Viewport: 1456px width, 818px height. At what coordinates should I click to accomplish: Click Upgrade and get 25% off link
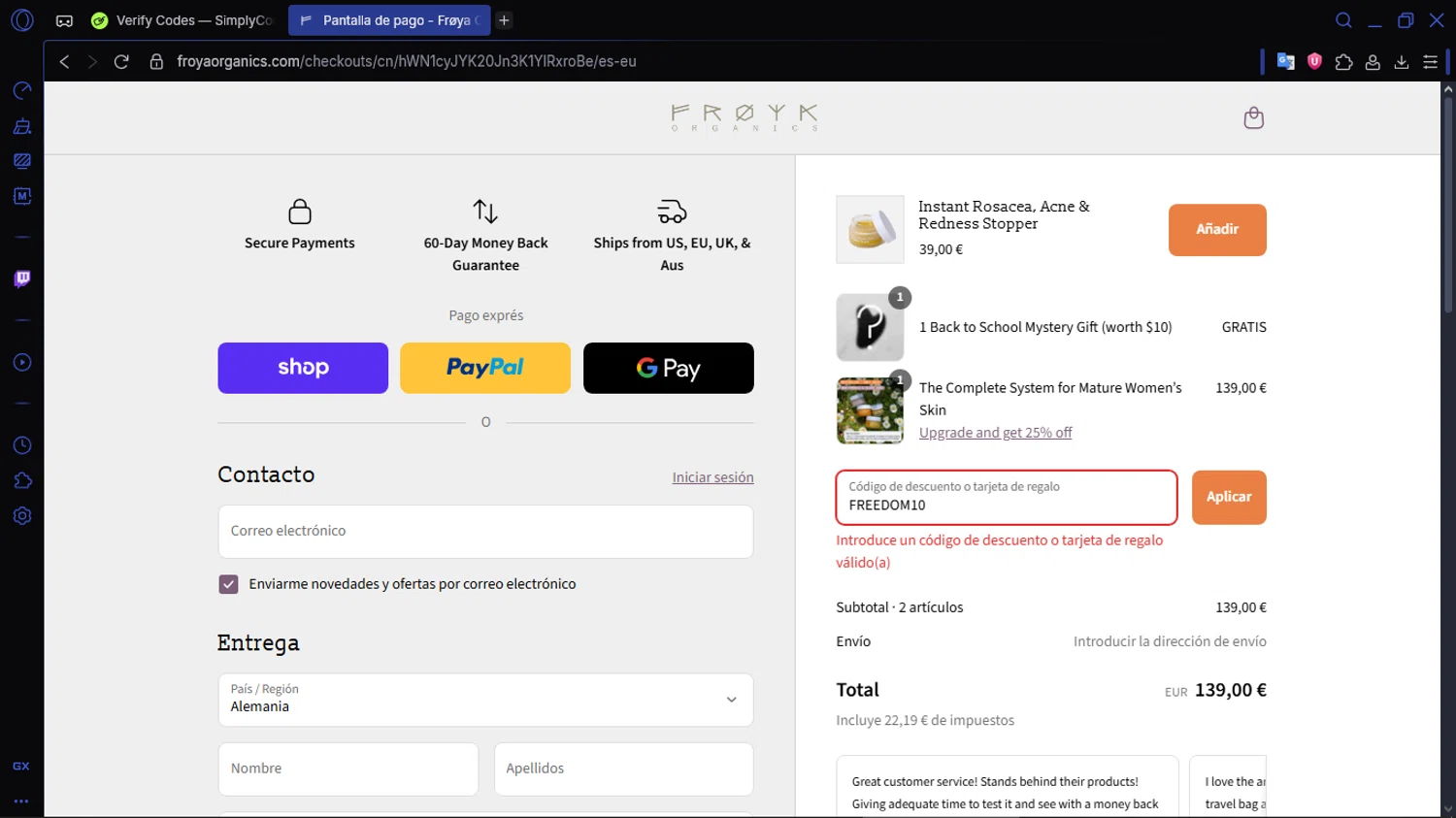click(x=995, y=433)
